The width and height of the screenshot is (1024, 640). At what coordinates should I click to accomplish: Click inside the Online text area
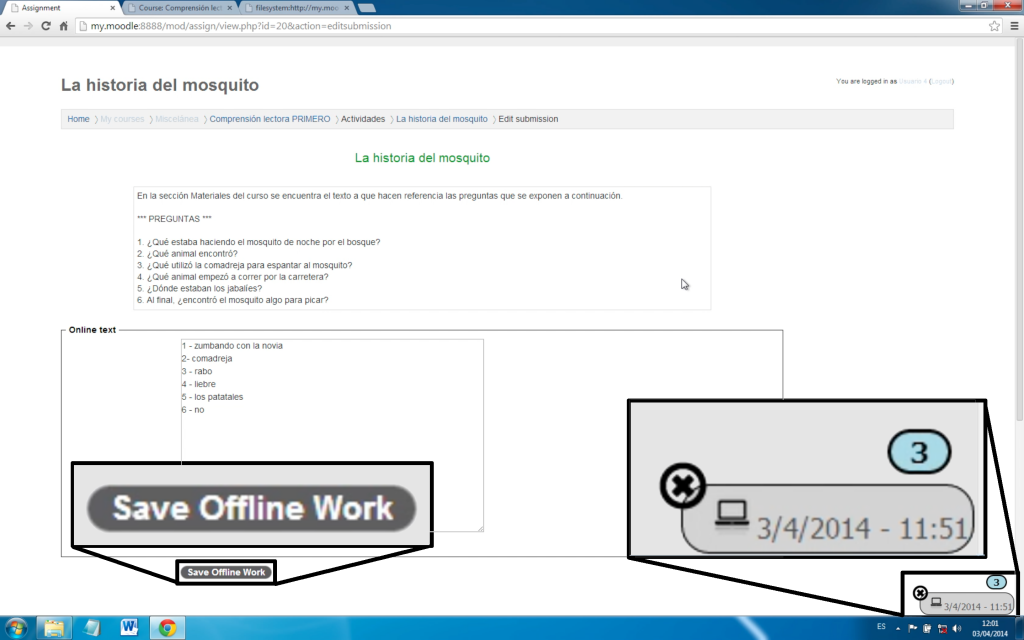coord(332,435)
